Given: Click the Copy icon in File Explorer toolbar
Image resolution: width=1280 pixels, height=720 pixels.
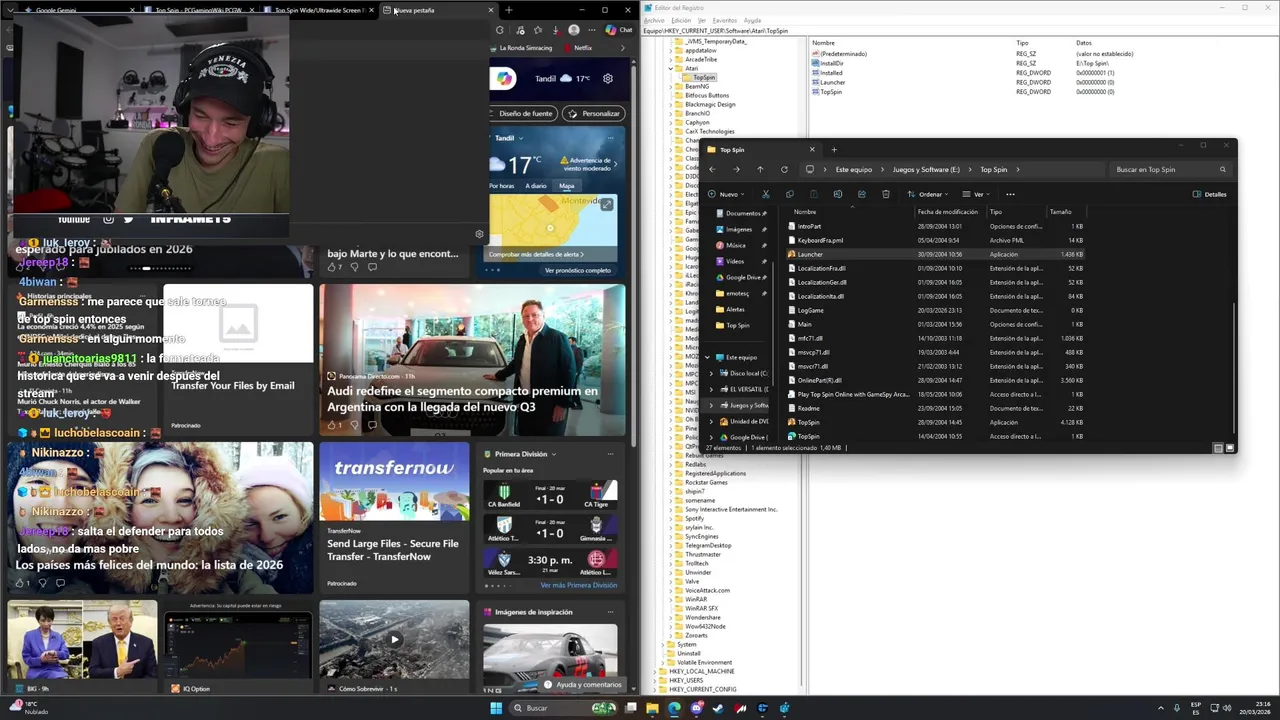Looking at the screenshot, I should pos(790,194).
